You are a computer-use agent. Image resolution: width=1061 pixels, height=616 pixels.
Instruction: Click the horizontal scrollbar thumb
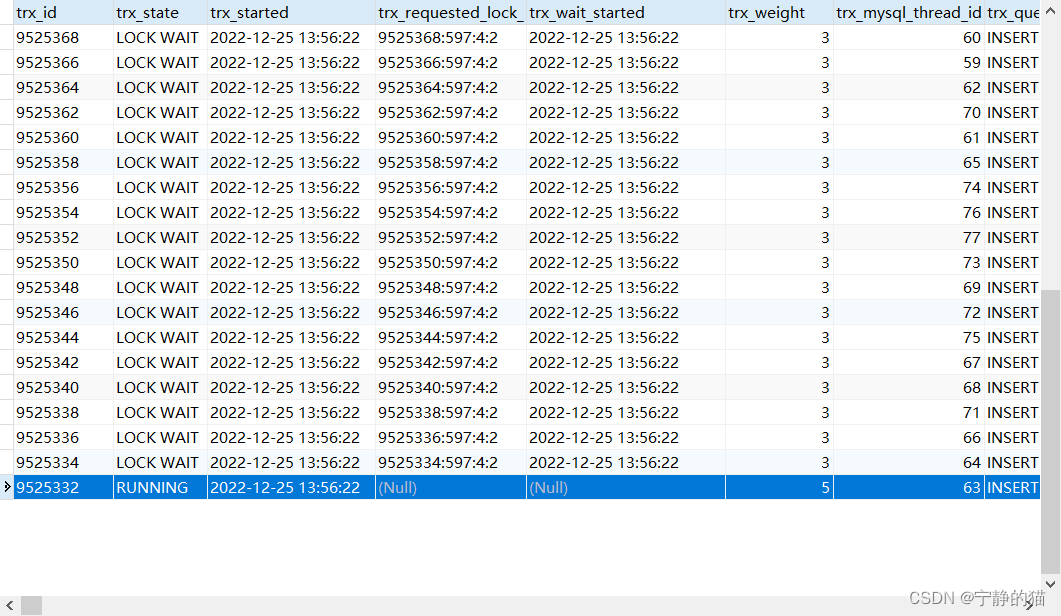point(30,604)
